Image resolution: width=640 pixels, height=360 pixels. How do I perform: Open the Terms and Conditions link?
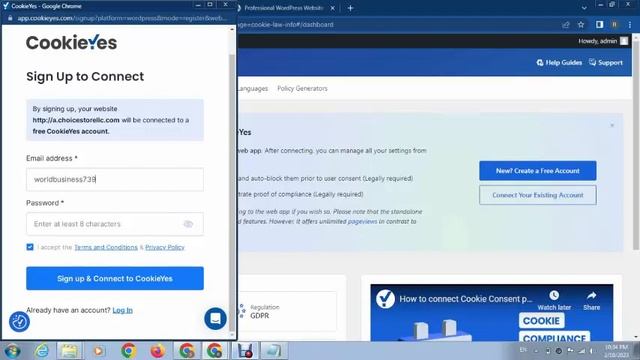click(106, 247)
